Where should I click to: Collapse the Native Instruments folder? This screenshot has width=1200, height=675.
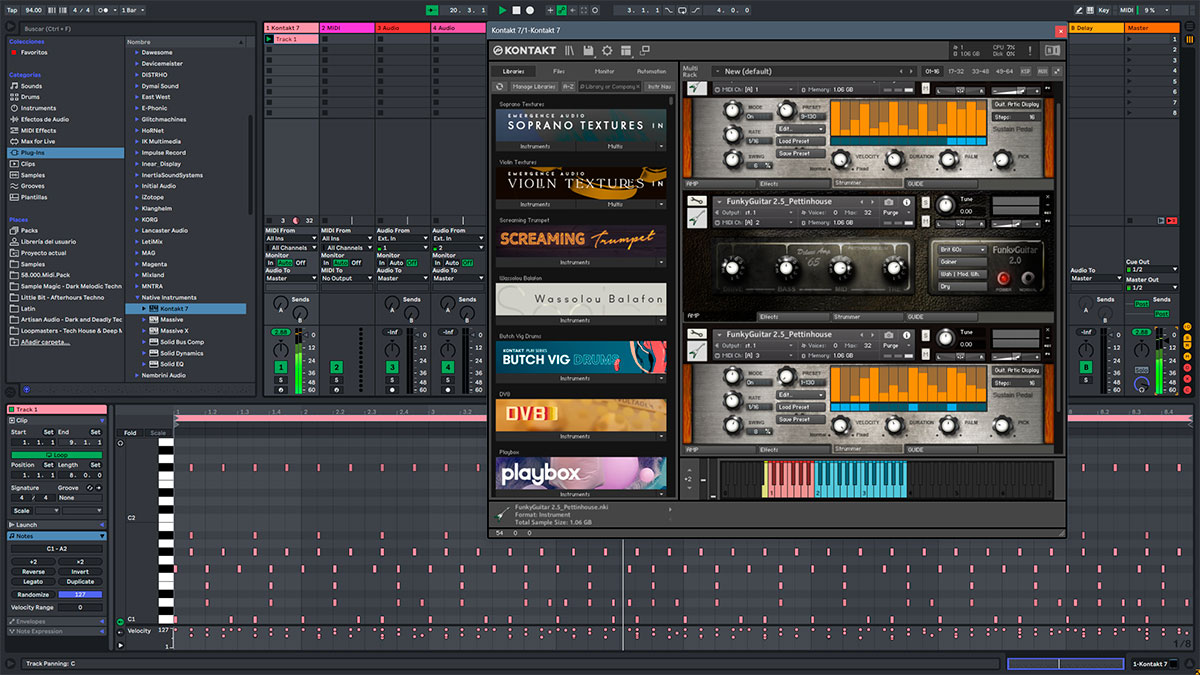(x=138, y=298)
